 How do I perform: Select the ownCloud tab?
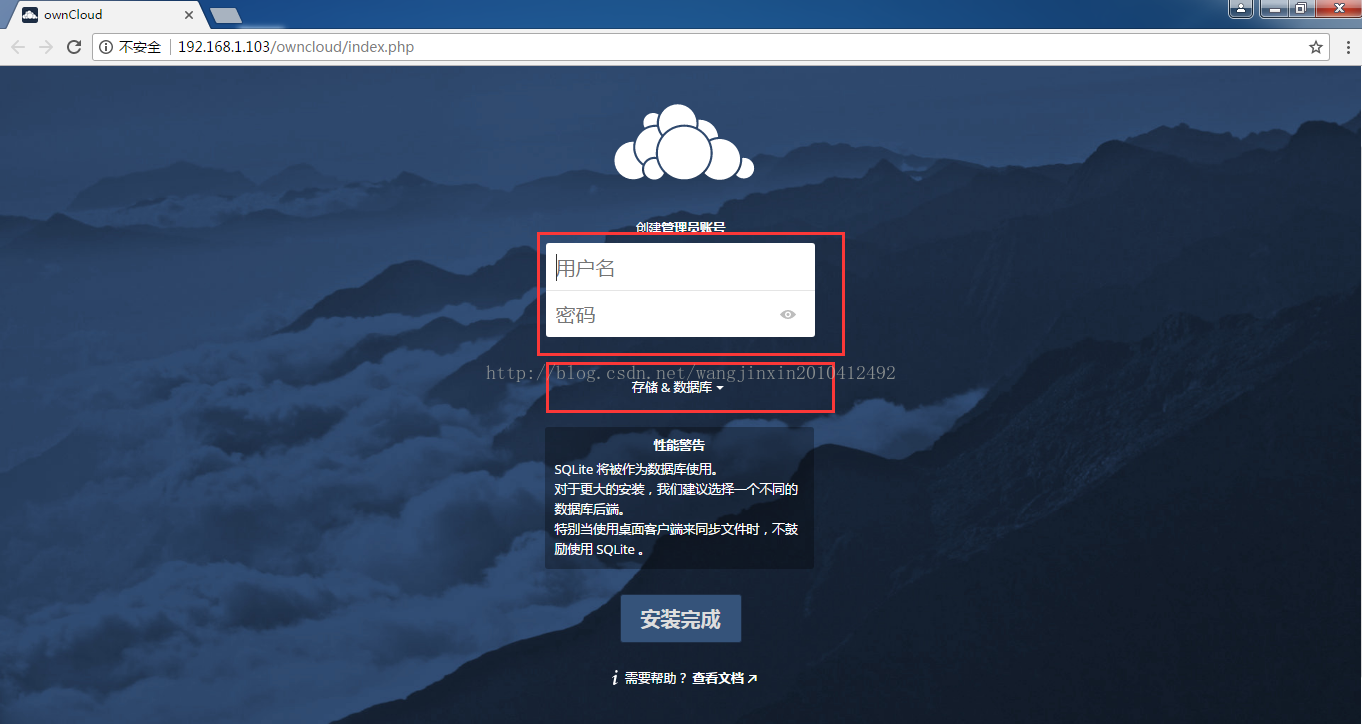click(x=104, y=15)
